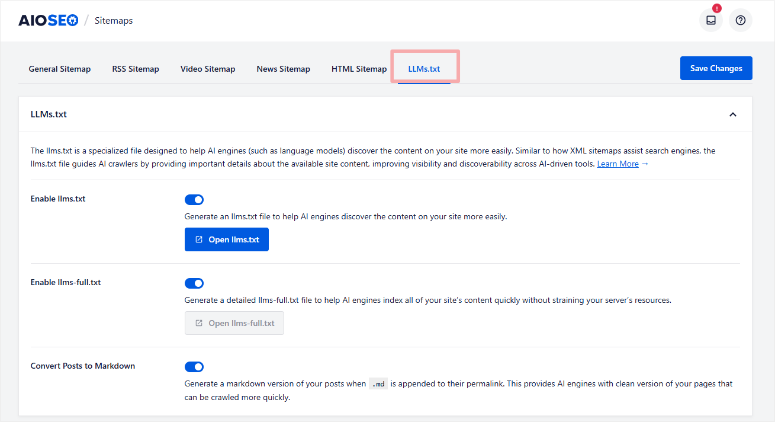Switch to RSS Sitemap tab

[x=135, y=69]
